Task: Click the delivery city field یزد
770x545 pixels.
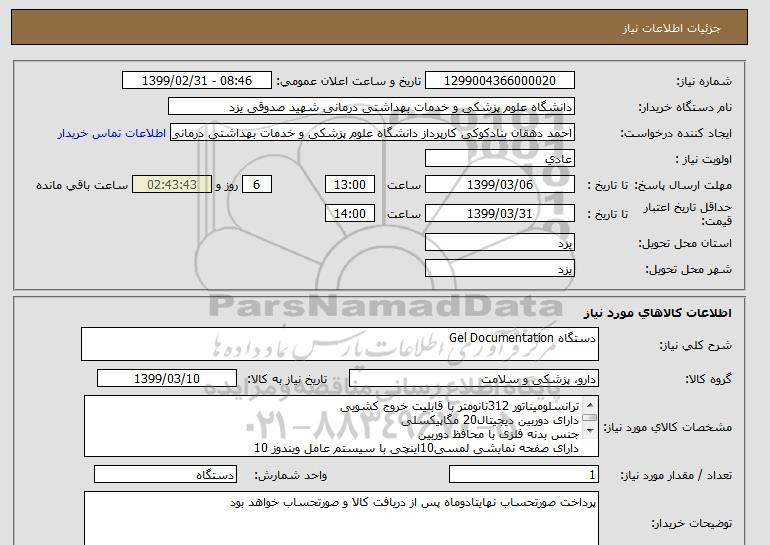Action: pyautogui.click(x=499, y=269)
